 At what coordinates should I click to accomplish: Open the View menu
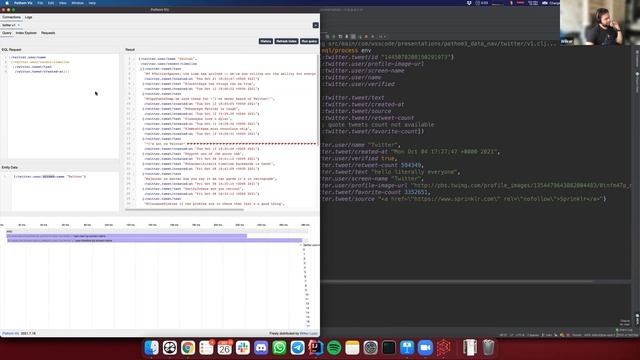(62, 3)
